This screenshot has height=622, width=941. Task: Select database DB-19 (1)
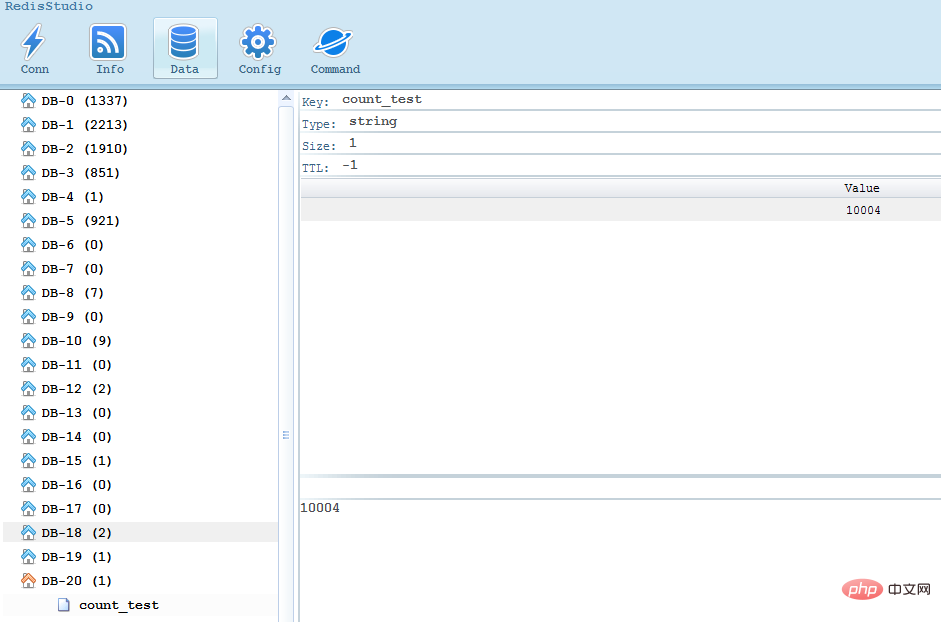76,557
